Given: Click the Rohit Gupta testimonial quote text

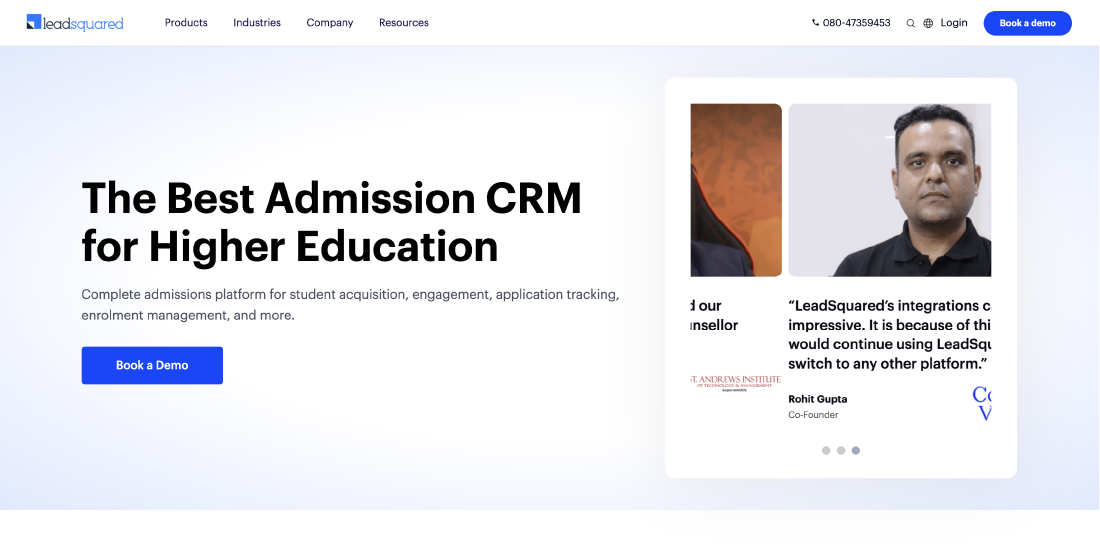Looking at the screenshot, I should pyautogui.click(x=889, y=334).
